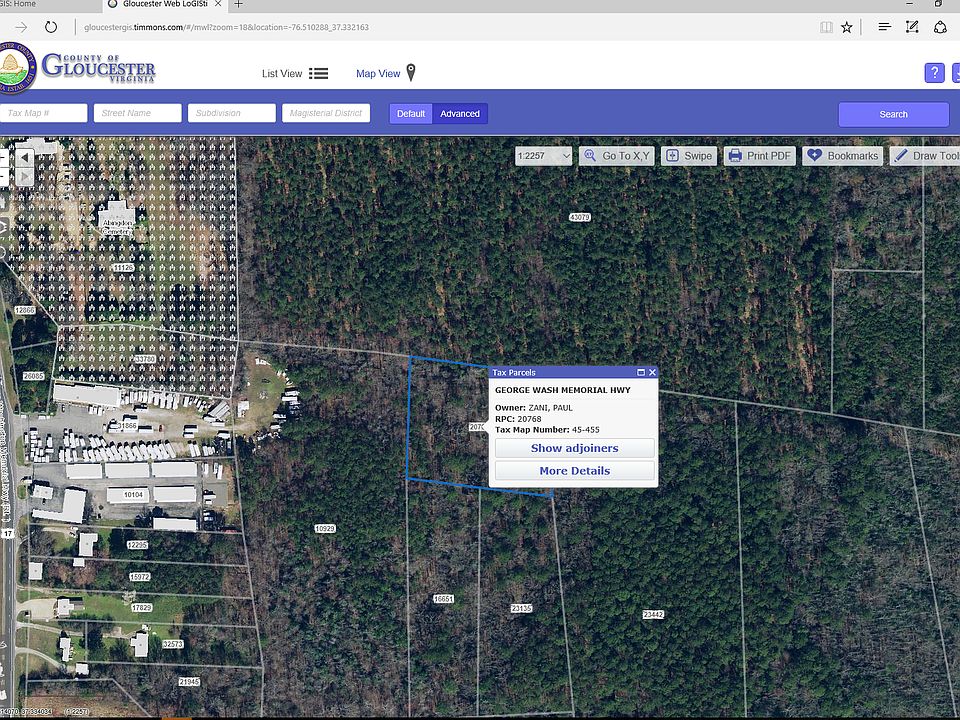
Task: Refresh the page in the browser
Action: coord(51,27)
